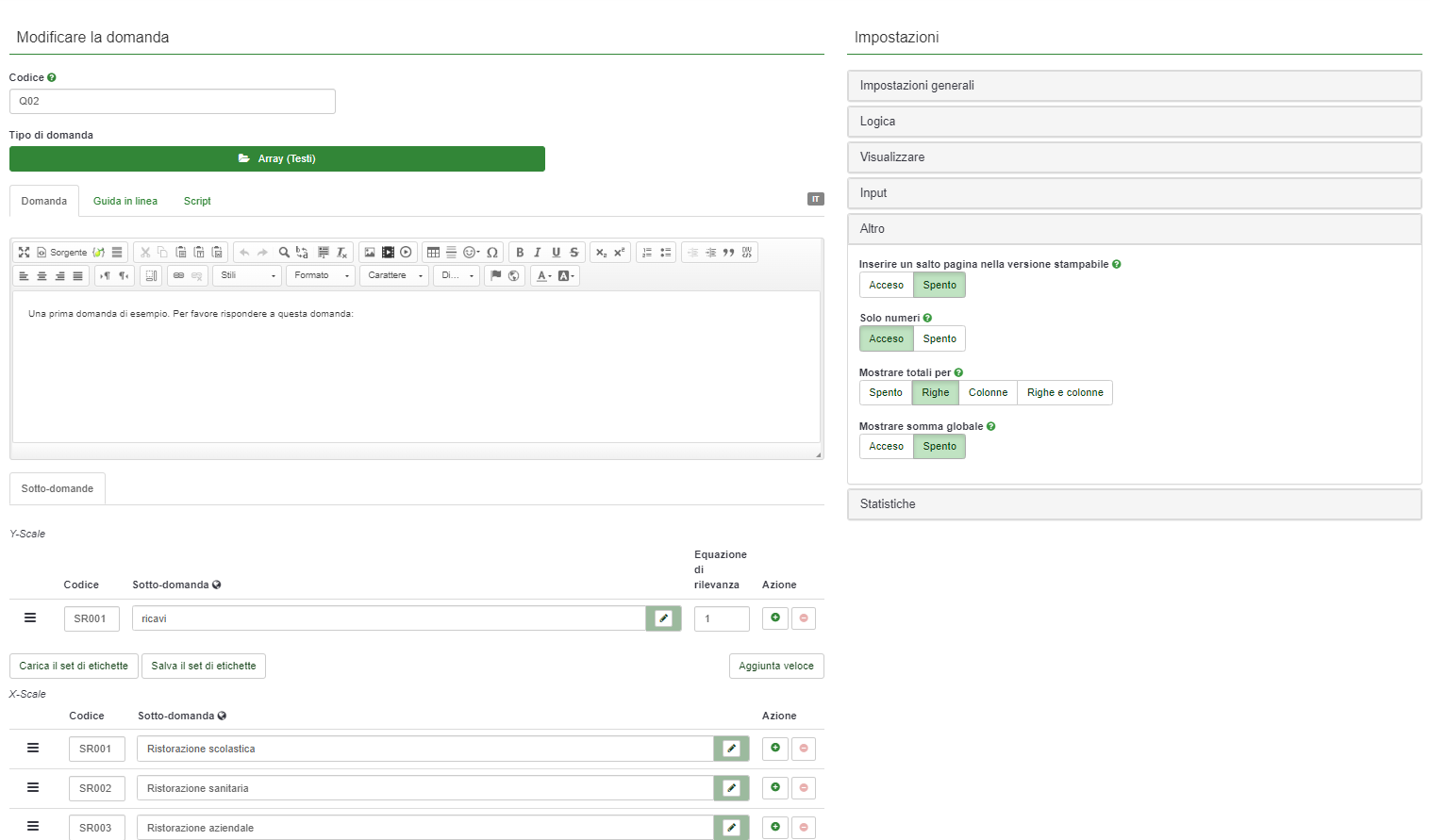Viewport: 1430px width, 840px height.
Task: Expand the Impostazioni generali section
Action: point(1134,86)
